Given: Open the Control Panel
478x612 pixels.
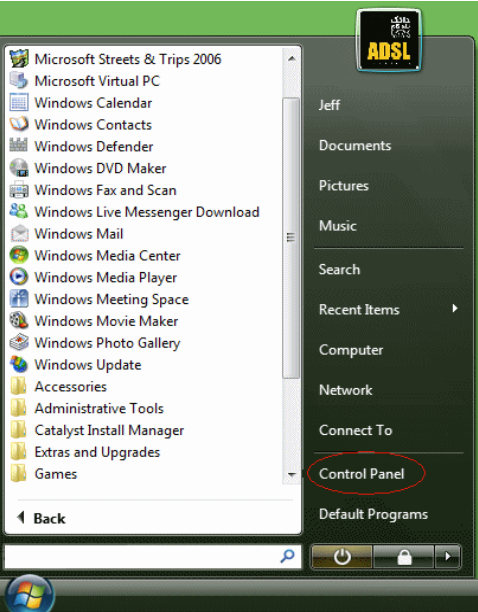Looking at the screenshot, I should 362,474.
